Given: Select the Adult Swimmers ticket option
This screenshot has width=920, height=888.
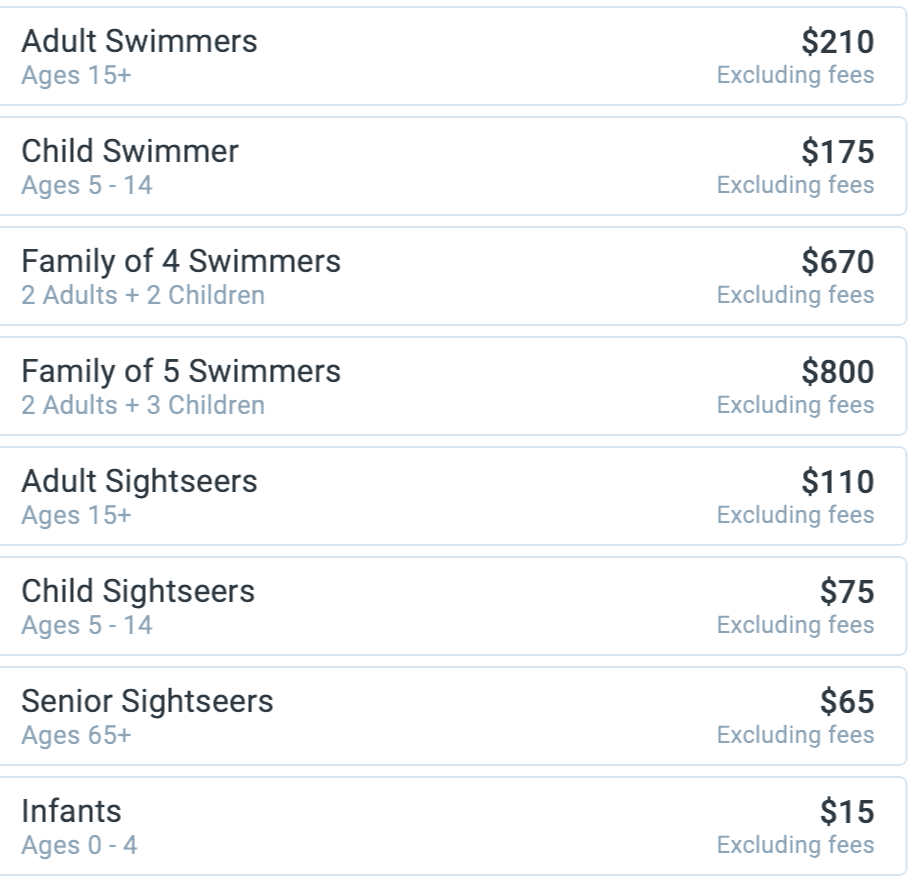Looking at the screenshot, I should [x=139, y=42].
